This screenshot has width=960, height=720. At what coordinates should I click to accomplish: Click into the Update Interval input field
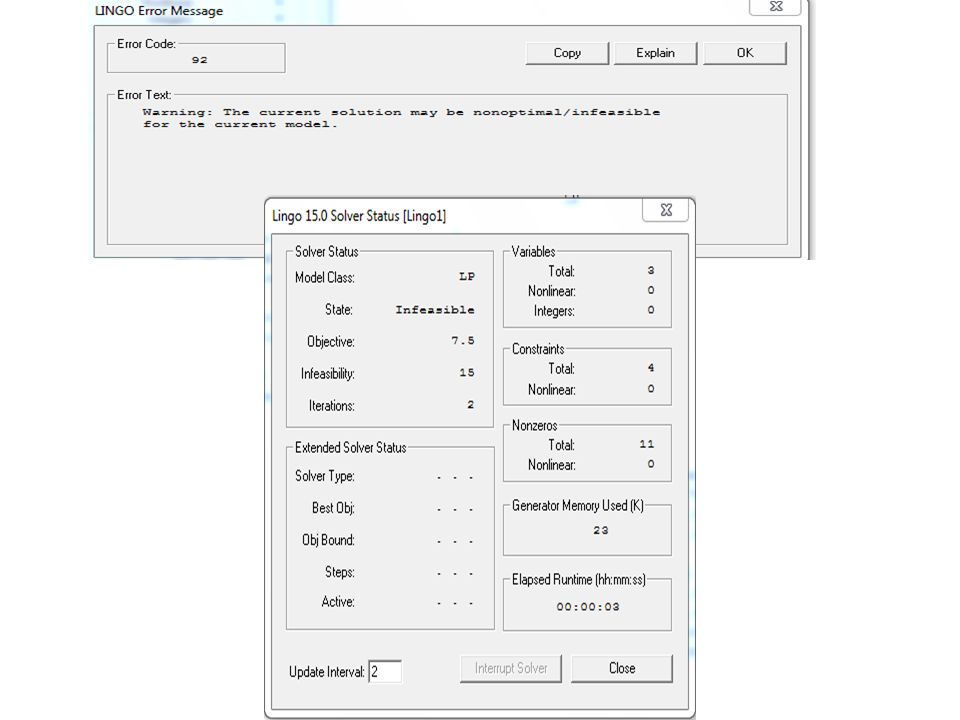coord(384,672)
